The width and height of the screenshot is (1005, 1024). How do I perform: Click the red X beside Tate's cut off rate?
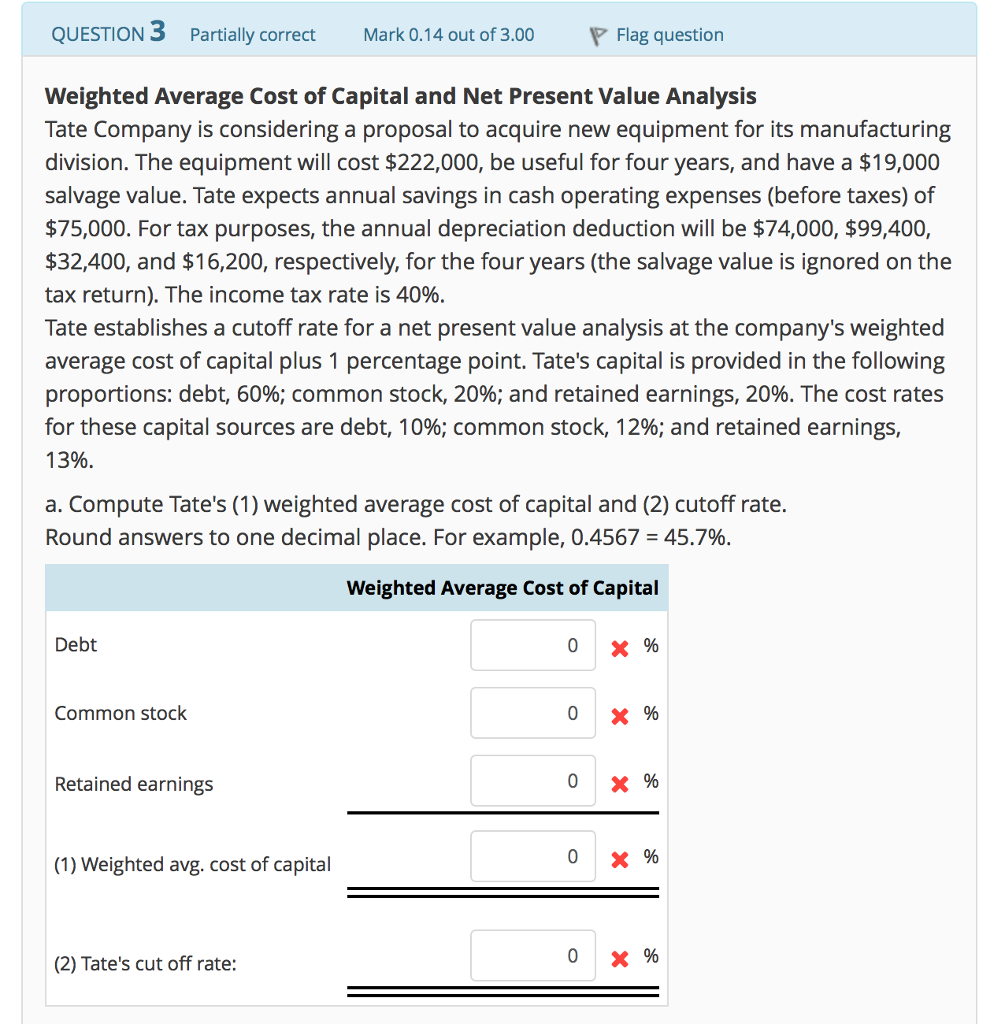point(619,956)
